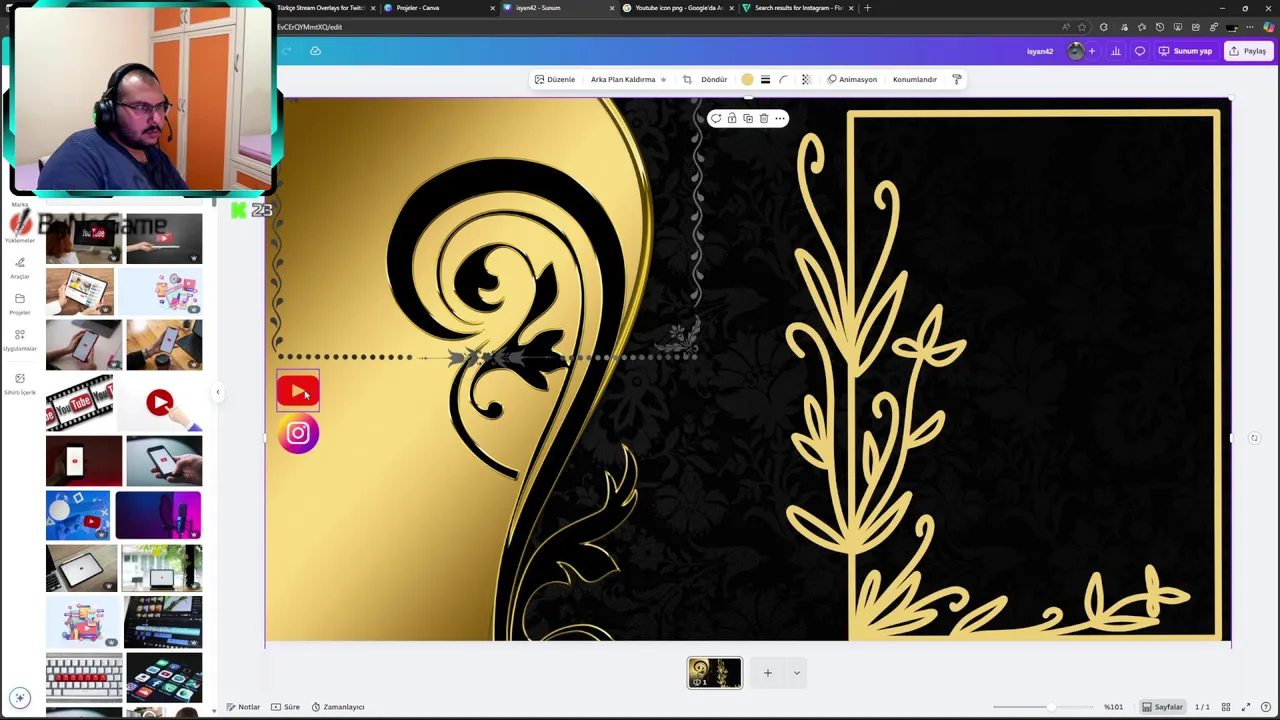Image resolution: width=1280 pixels, height=720 pixels.
Task: Click the cloud save status icon
Action: tap(315, 51)
